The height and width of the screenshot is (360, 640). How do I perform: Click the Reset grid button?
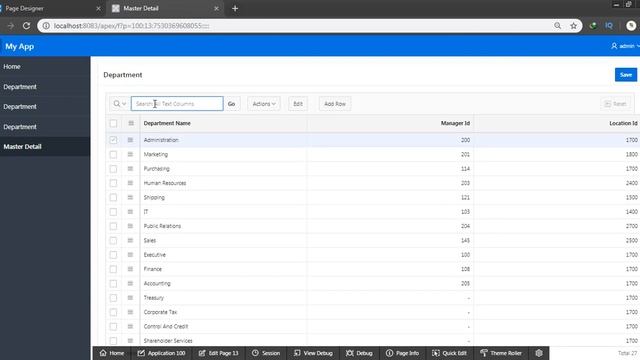click(x=615, y=104)
